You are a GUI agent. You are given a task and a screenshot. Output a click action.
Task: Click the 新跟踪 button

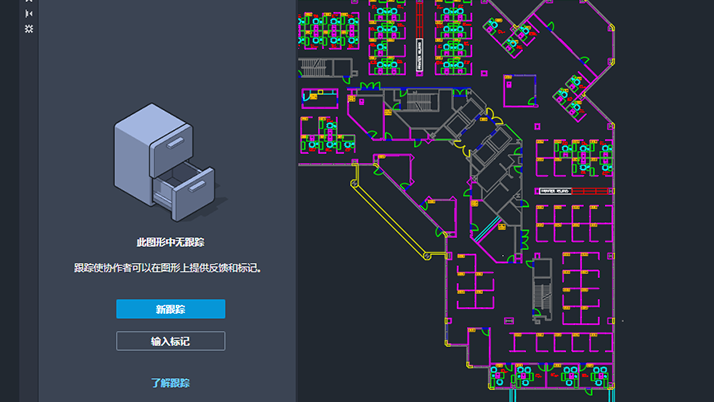point(170,309)
